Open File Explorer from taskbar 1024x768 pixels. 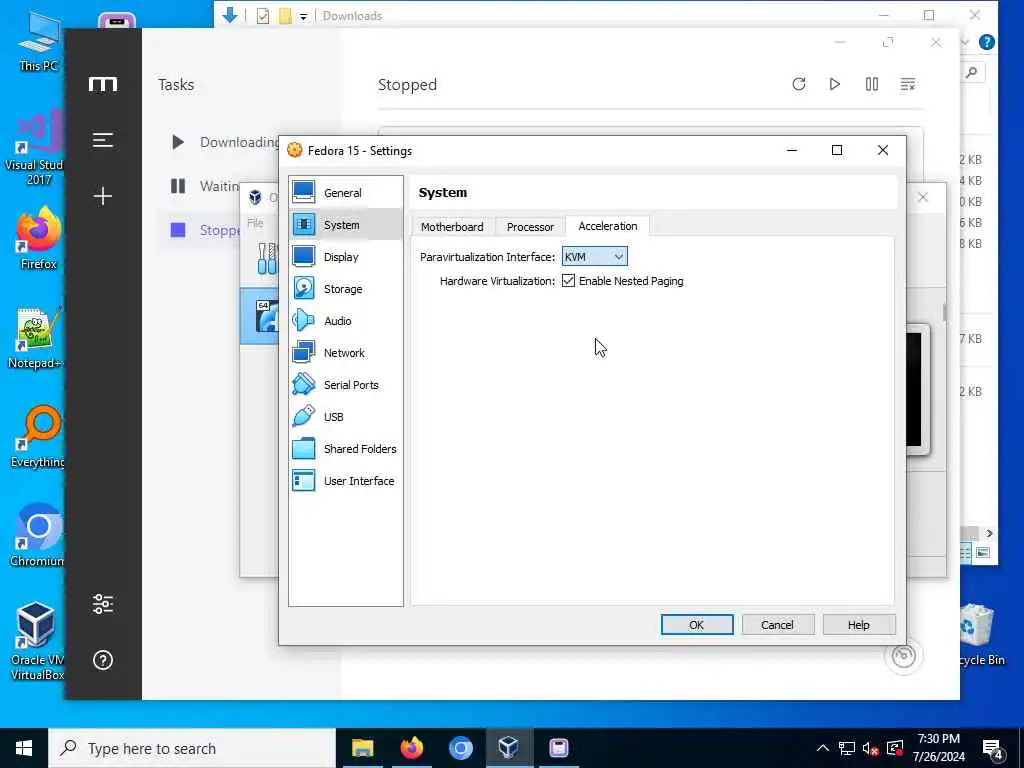click(x=362, y=748)
